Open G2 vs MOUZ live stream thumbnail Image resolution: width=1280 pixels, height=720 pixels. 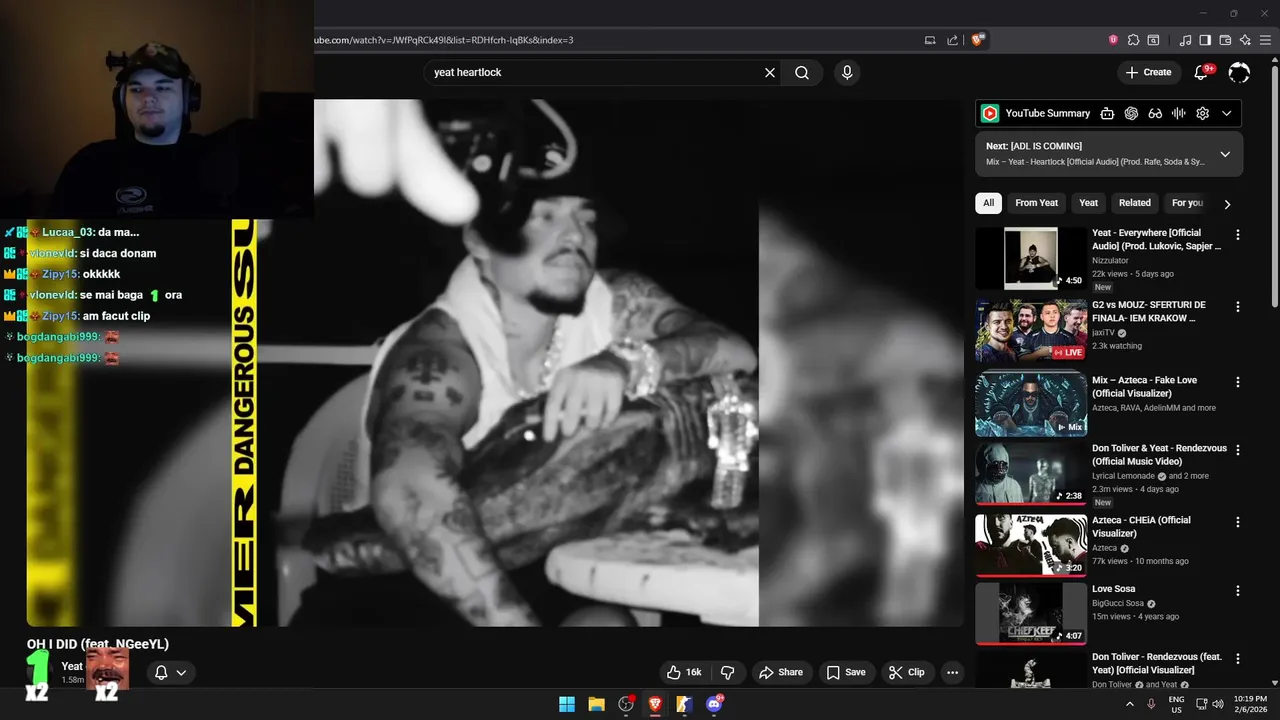tap(1031, 330)
